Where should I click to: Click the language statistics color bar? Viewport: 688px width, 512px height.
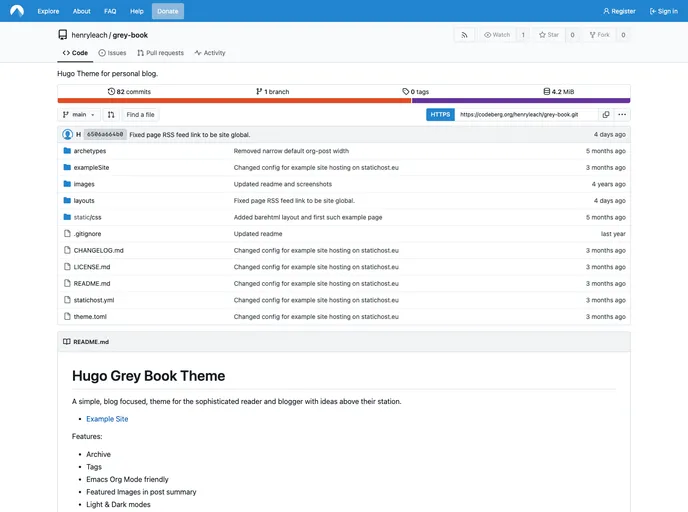coord(343,100)
